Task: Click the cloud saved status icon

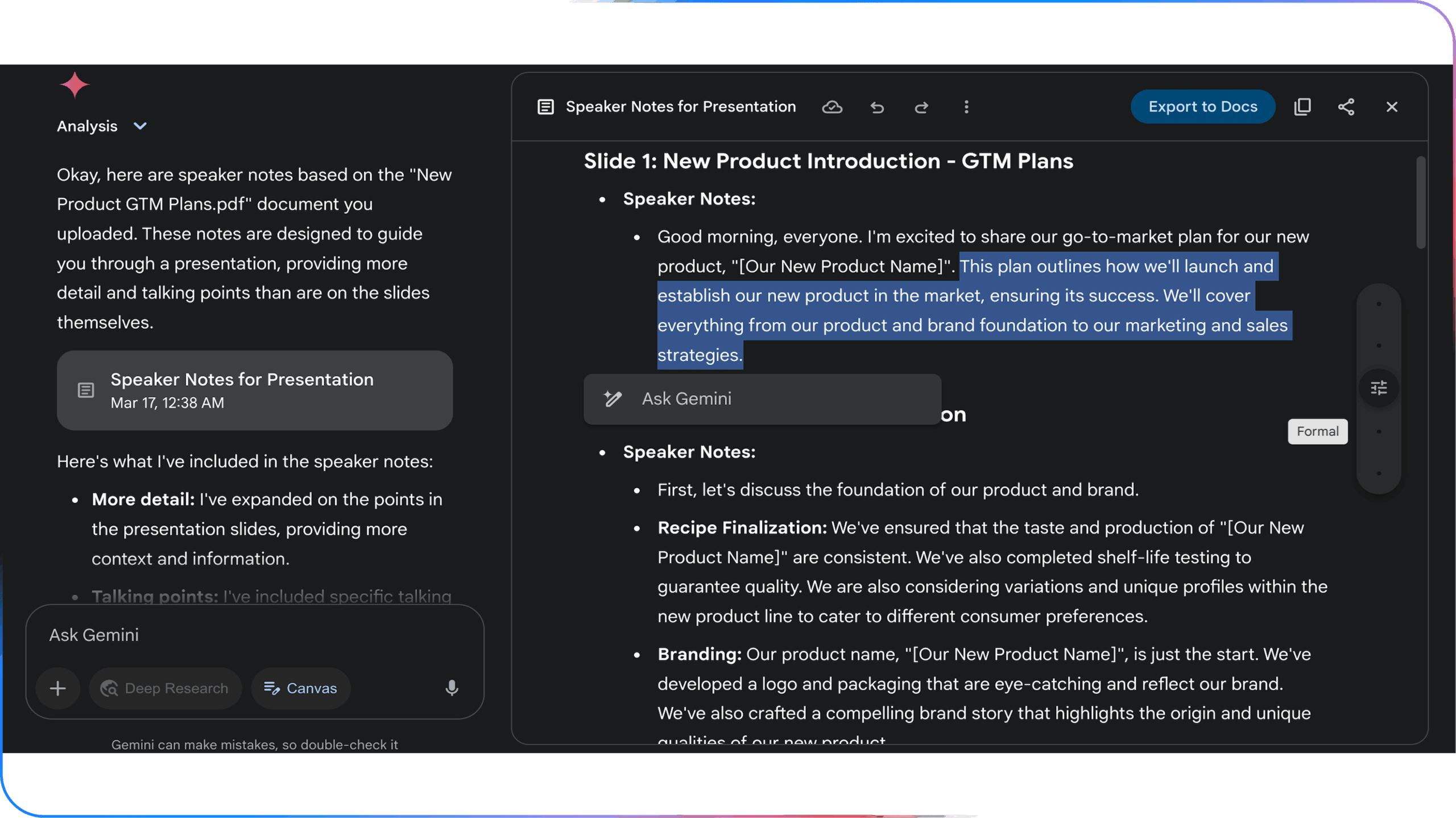Action: (832, 107)
